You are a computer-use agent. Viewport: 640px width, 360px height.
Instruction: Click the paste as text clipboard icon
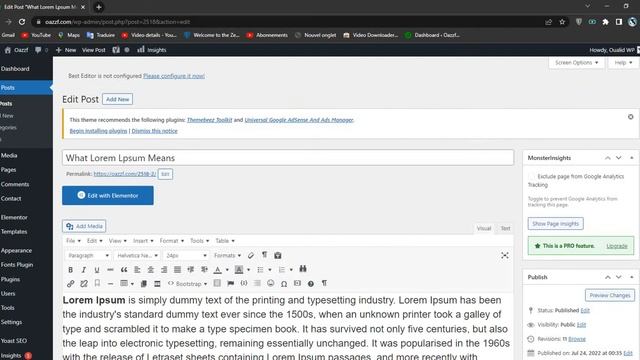278,256
